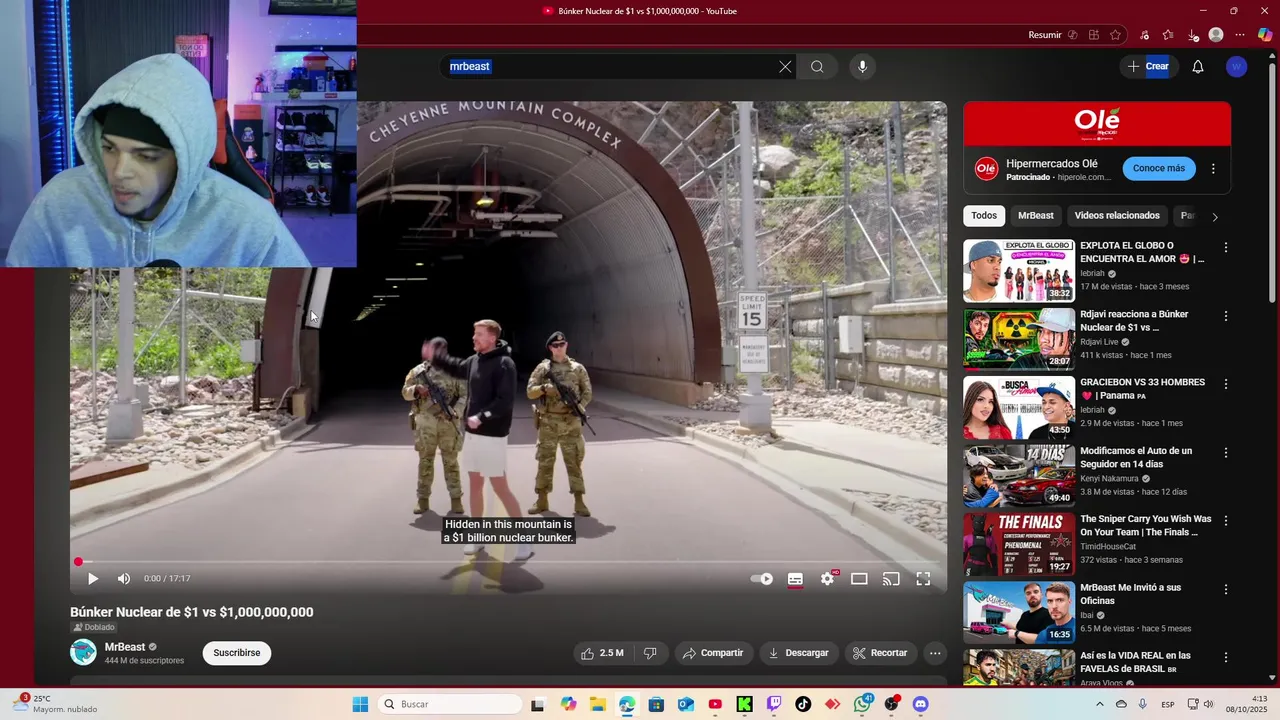This screenshot has width=1280, height=720.
Task: Open options menu for Hipermercados Olé ad
Action: [1213, 169]
